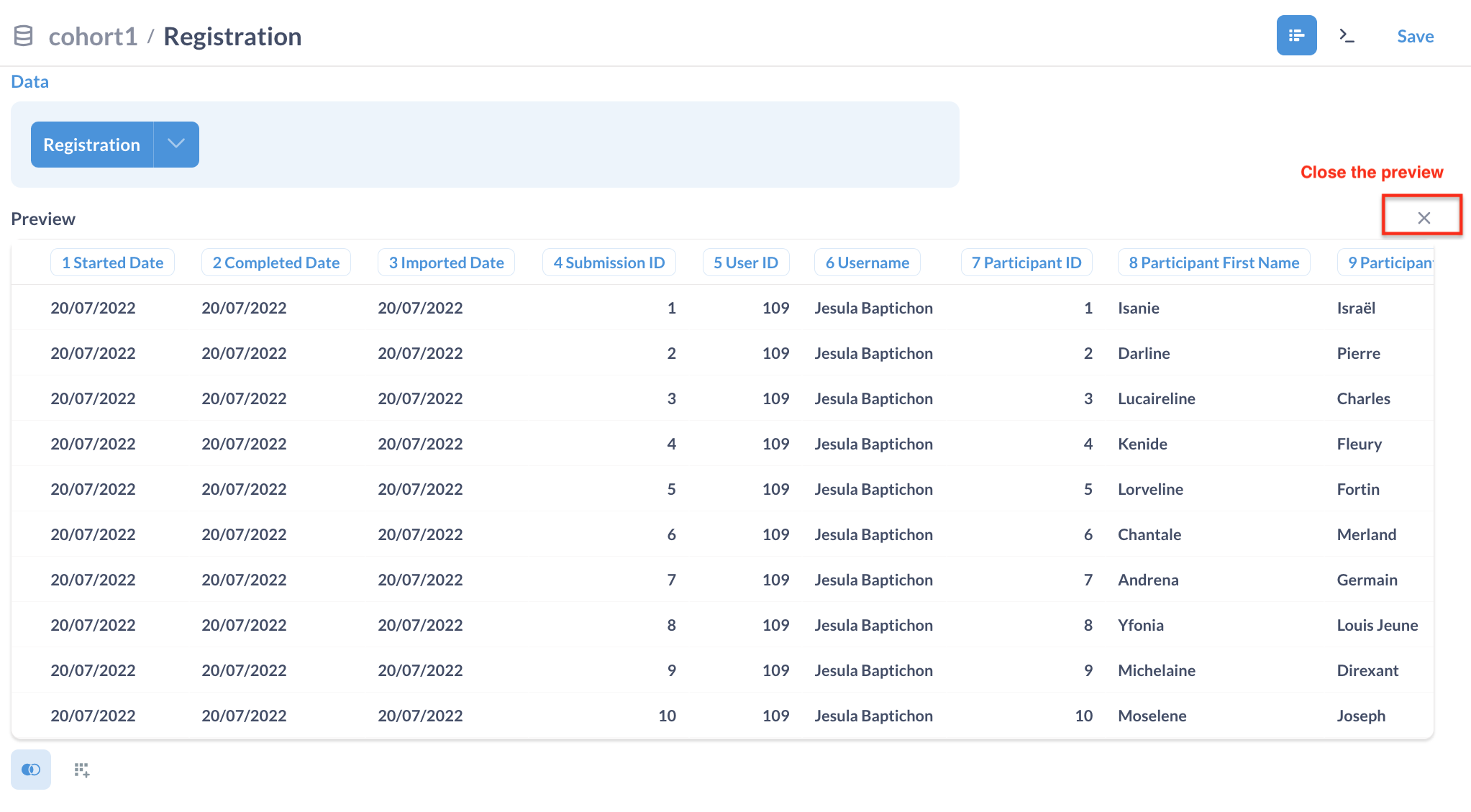Click the Submission ID column header icon
Screen dimensions: 1471x812
609,262
